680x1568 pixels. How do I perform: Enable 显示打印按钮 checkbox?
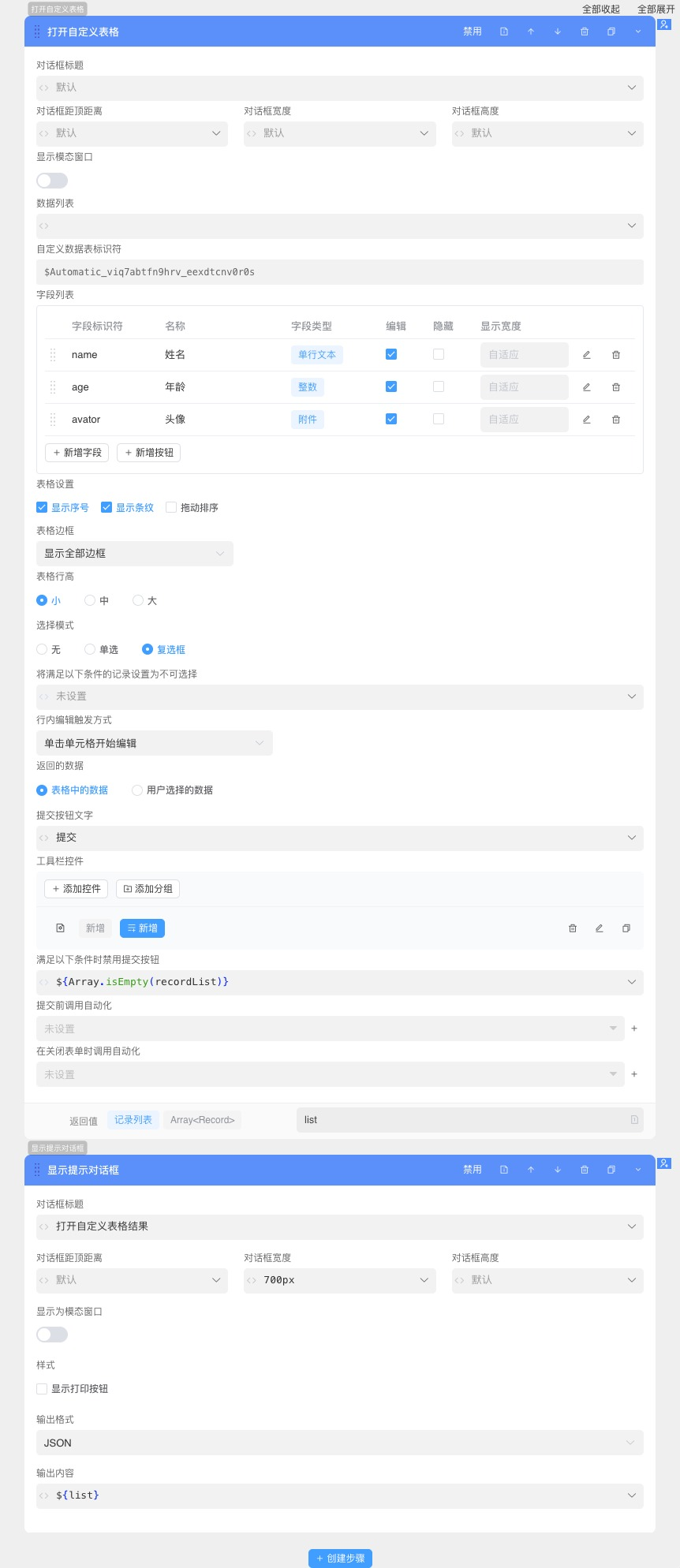click(x=42, y=1388)
